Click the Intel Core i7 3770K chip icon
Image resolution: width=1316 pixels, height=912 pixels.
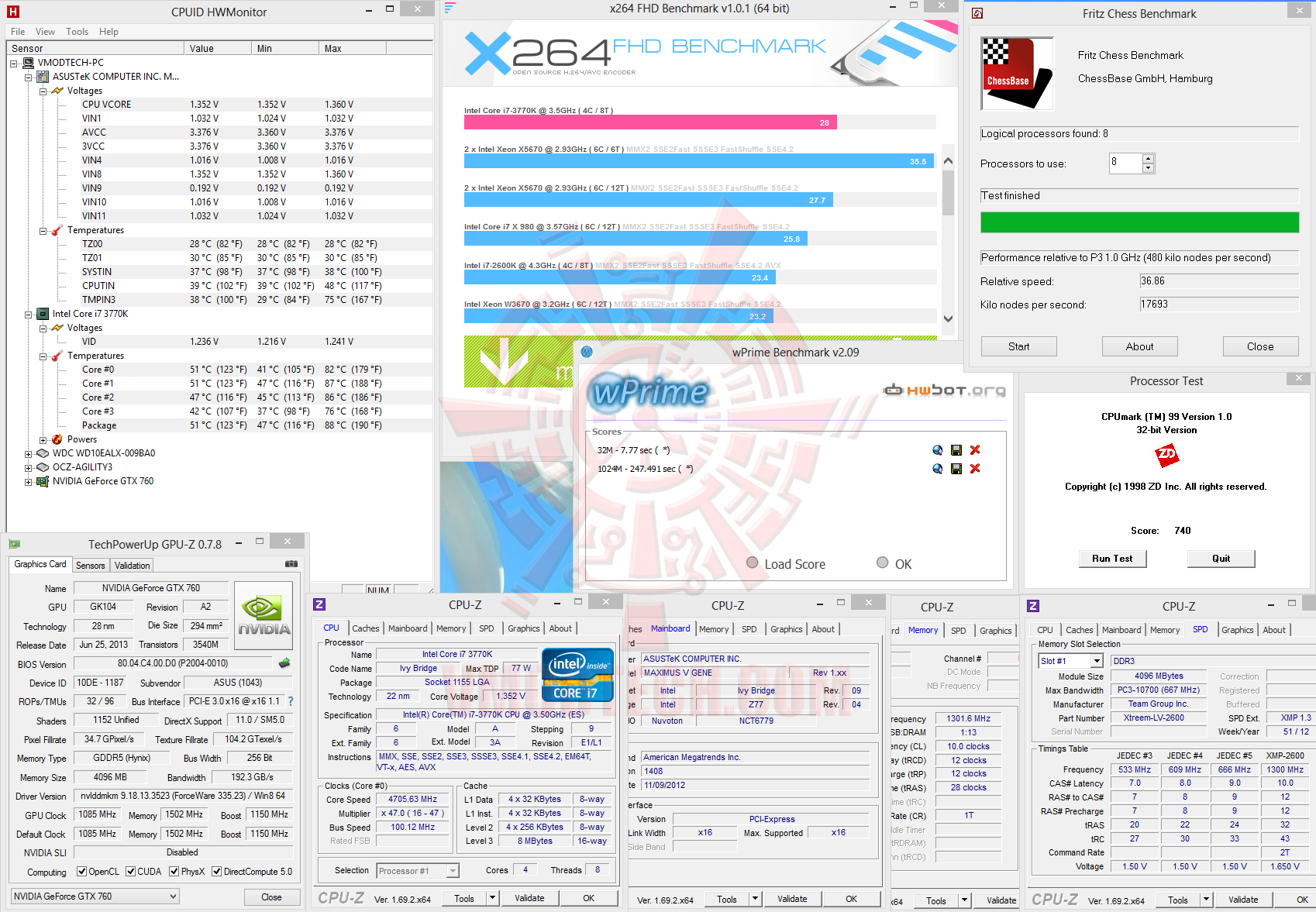point(43,314)
